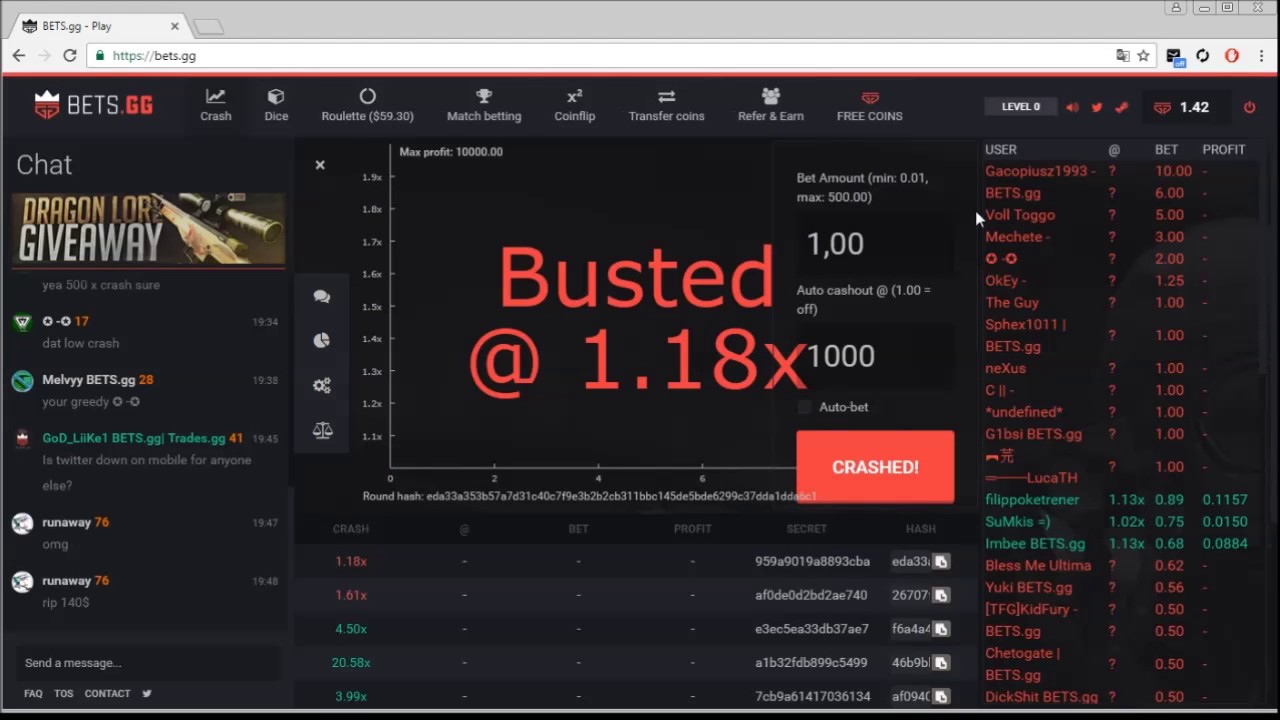Click the Dragon Lore Giveaway banner
The image size is (1280, 720).
(x=148, y=230)
